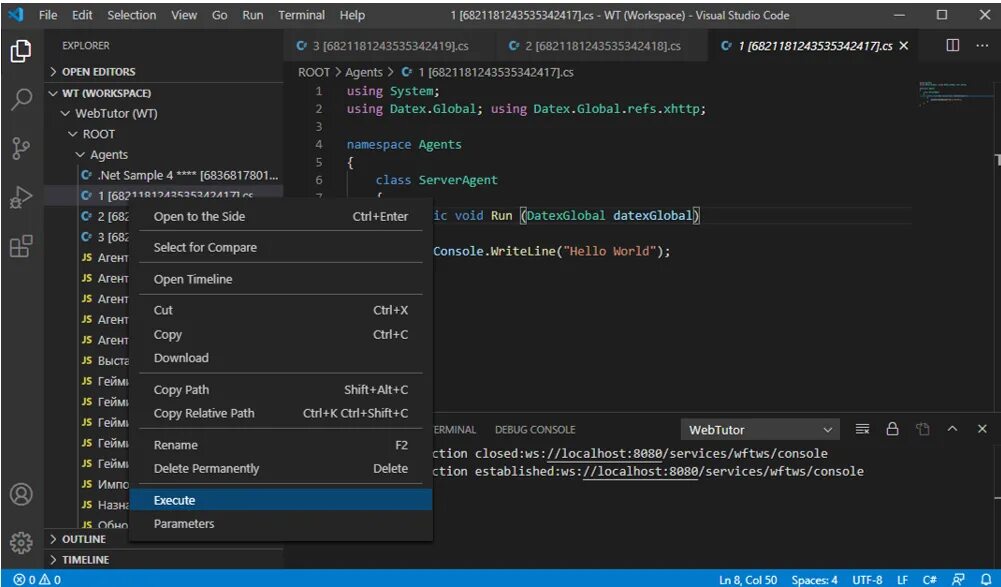Switch to the 3 [6821181243535342419].cs tab

point(389,46)
